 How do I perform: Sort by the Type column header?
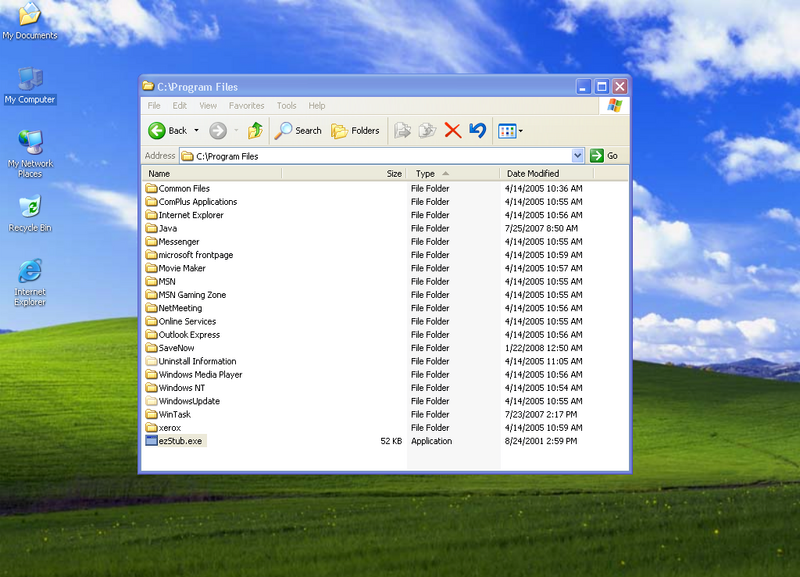pos(452,173)
